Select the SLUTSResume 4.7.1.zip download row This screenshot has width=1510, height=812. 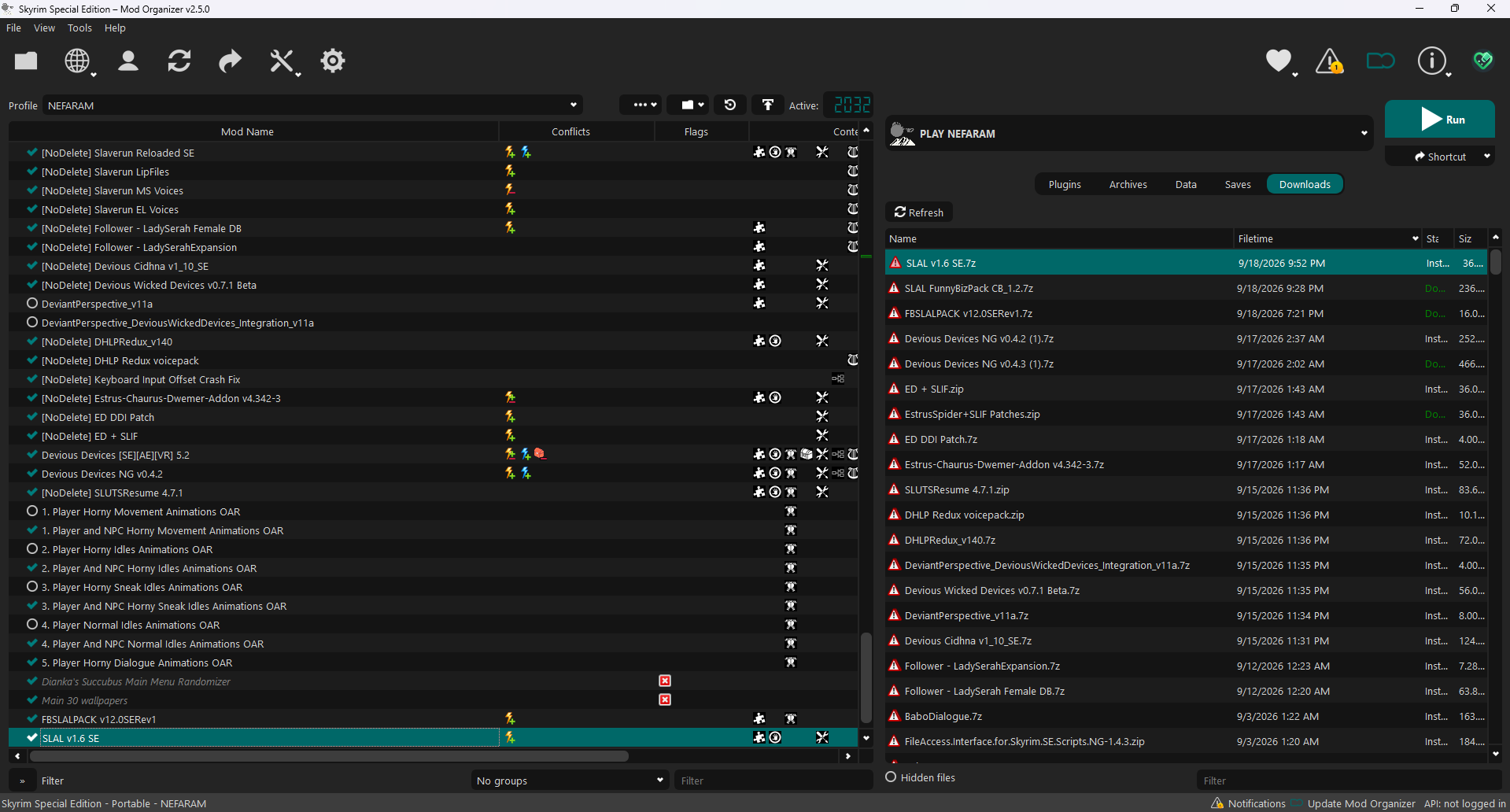pyautogui.click(x=1187, y=489)
